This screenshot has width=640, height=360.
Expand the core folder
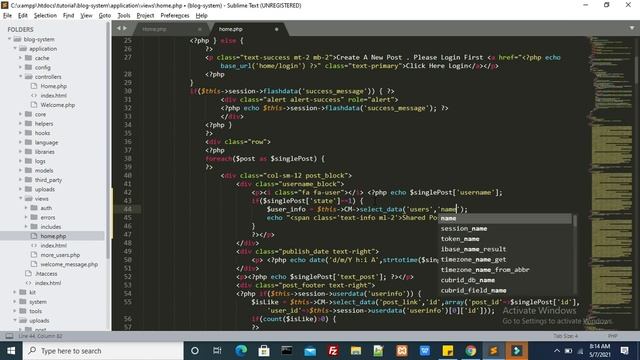(x=20, y=114)
